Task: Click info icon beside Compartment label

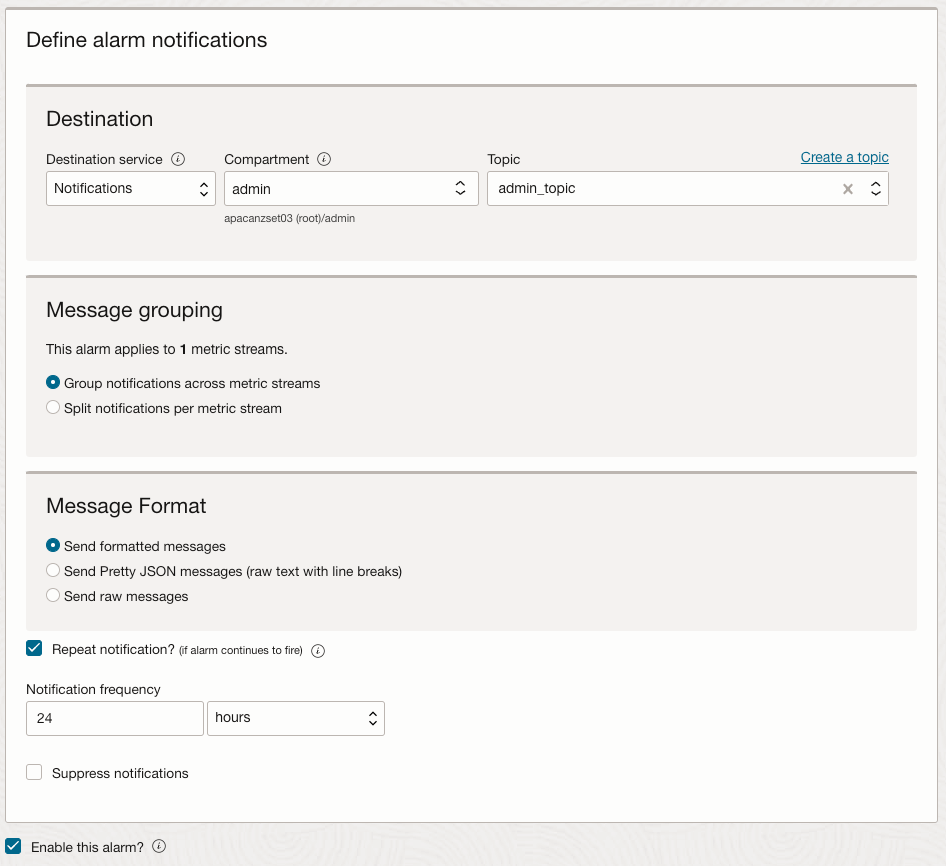Action: pyautogui.click(x=324, y=159)
